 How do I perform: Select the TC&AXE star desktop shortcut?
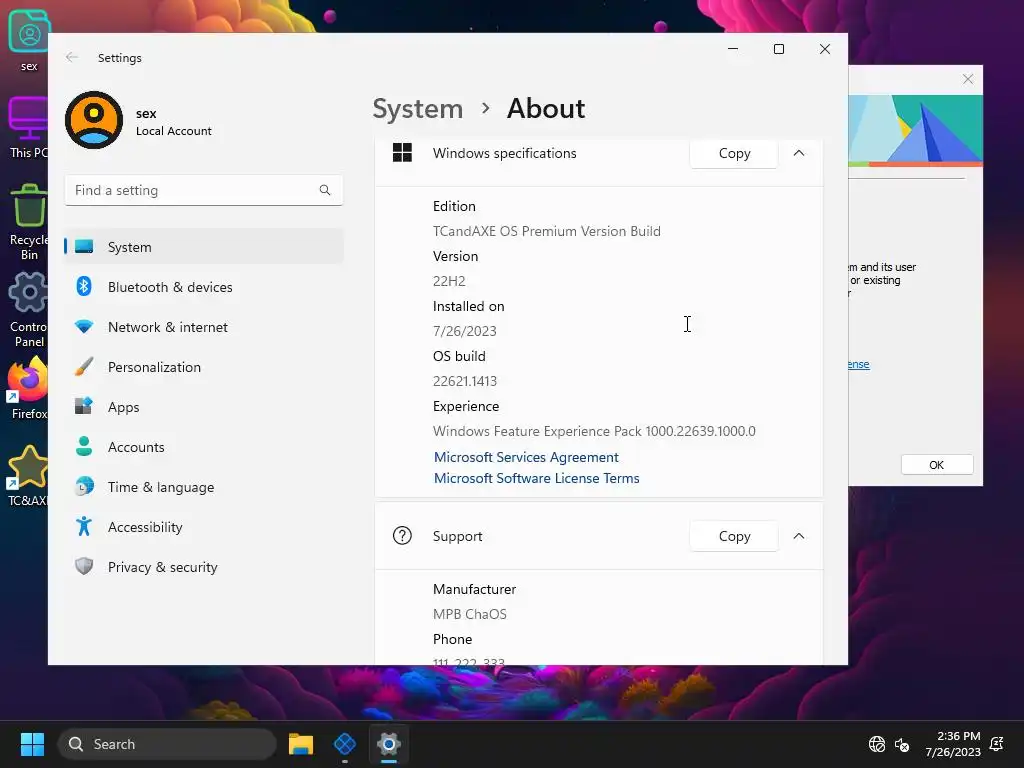click(x=28, y=477)
